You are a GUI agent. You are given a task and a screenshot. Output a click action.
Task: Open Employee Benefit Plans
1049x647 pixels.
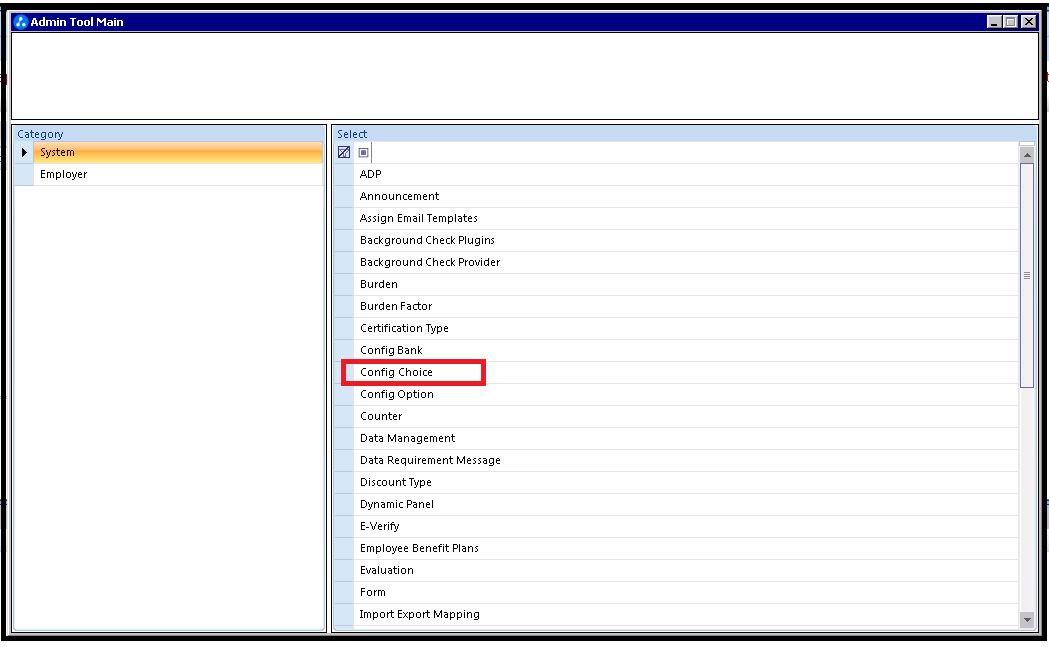[686, 549]
